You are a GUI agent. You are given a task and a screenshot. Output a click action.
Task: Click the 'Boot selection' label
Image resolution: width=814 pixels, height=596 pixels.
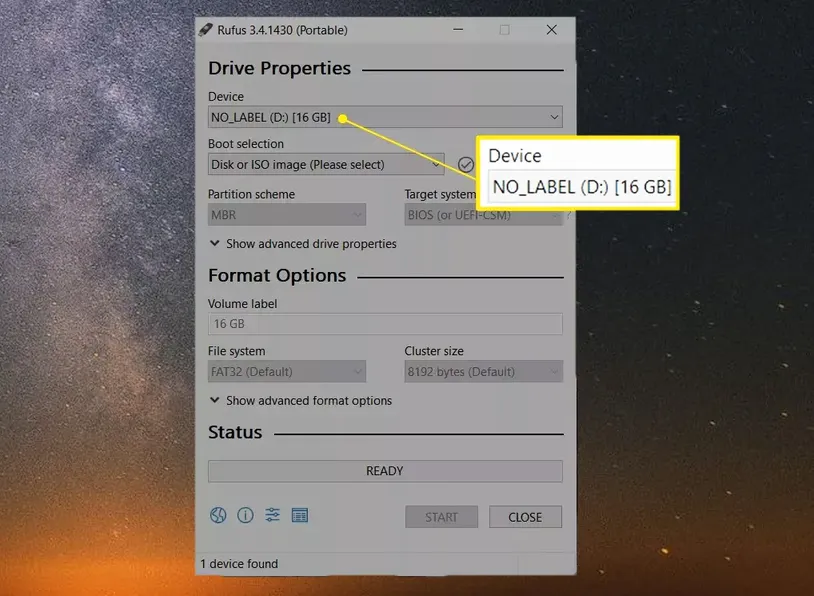pos(246,144)
